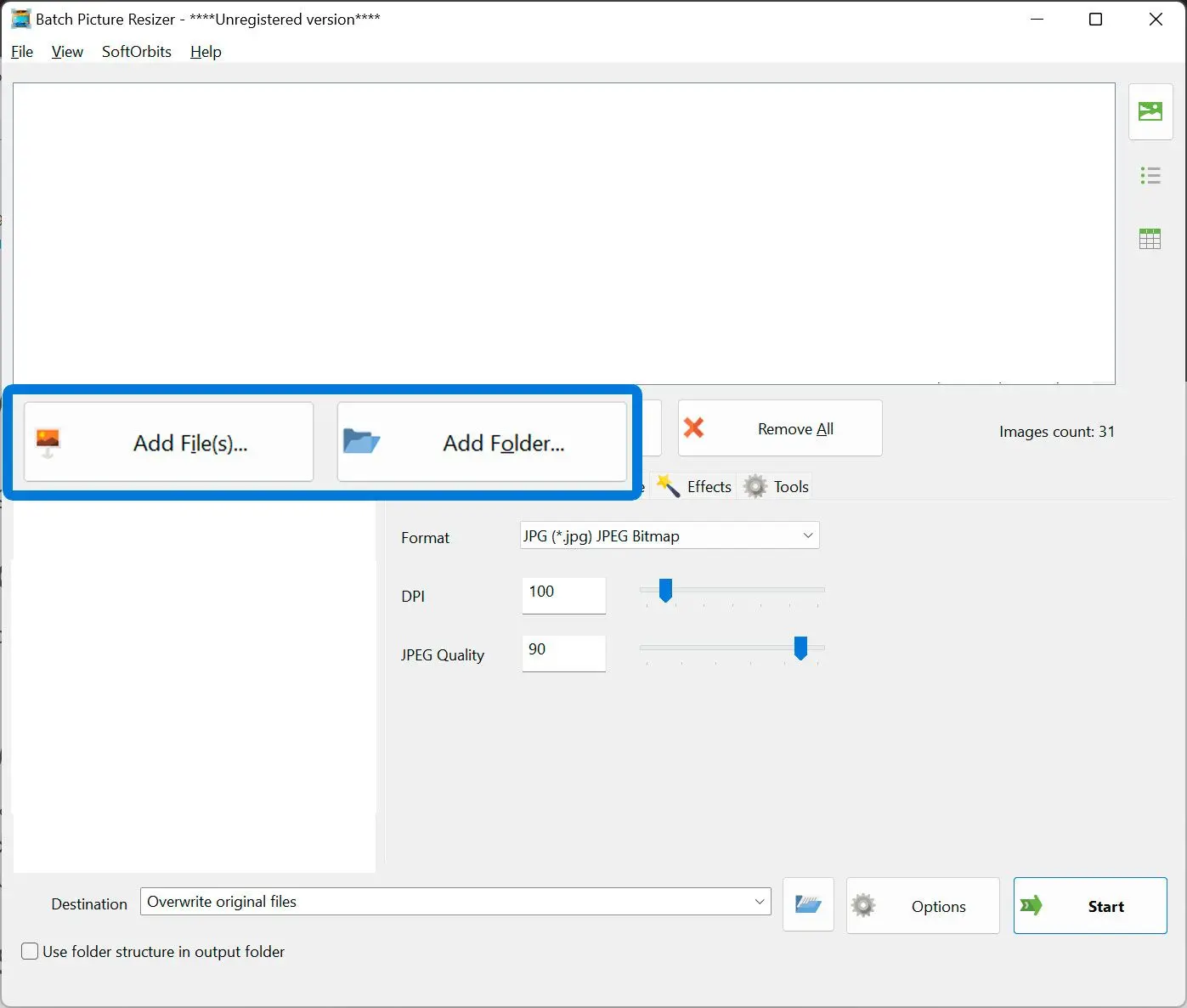Switch to list view icon
Image resolution: width=1187 pixels, height=1008 pixels.
tap(1150, 176)
